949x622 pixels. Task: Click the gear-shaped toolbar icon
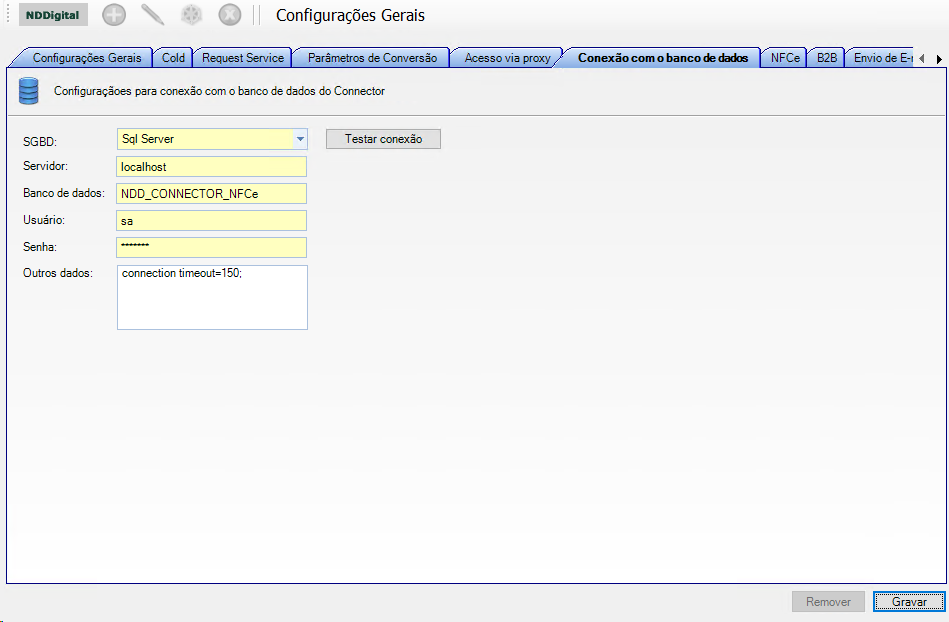tap(191, 15)
